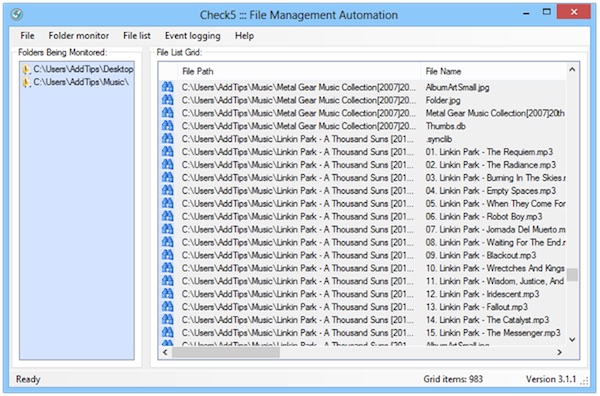Click file path cell of Thumbs.db row
Image resolution: width=600 pixels, height=396 pixels.
coord(298,126)
